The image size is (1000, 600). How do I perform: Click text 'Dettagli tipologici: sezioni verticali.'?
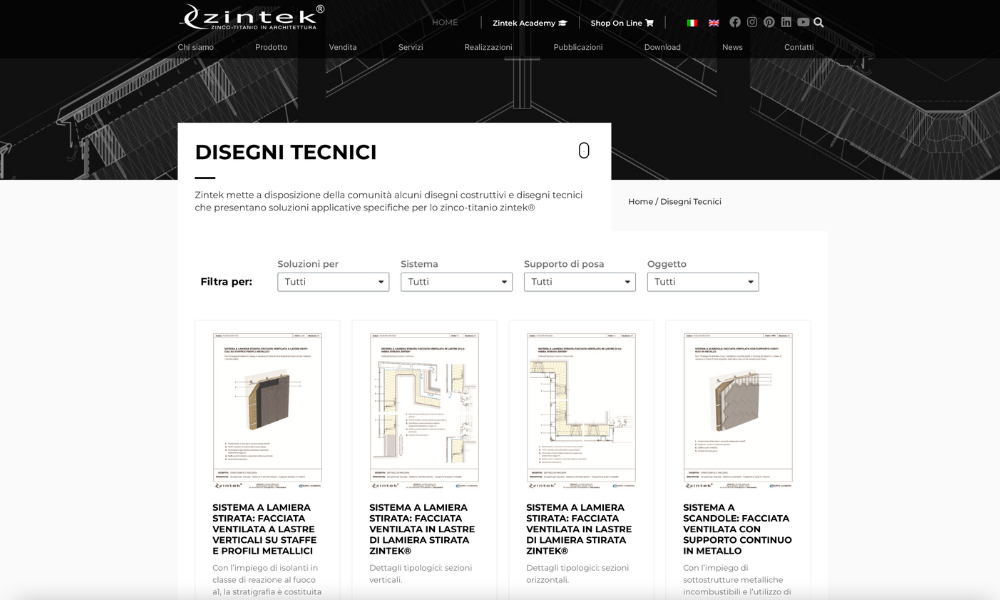click(x=420, y=574)
